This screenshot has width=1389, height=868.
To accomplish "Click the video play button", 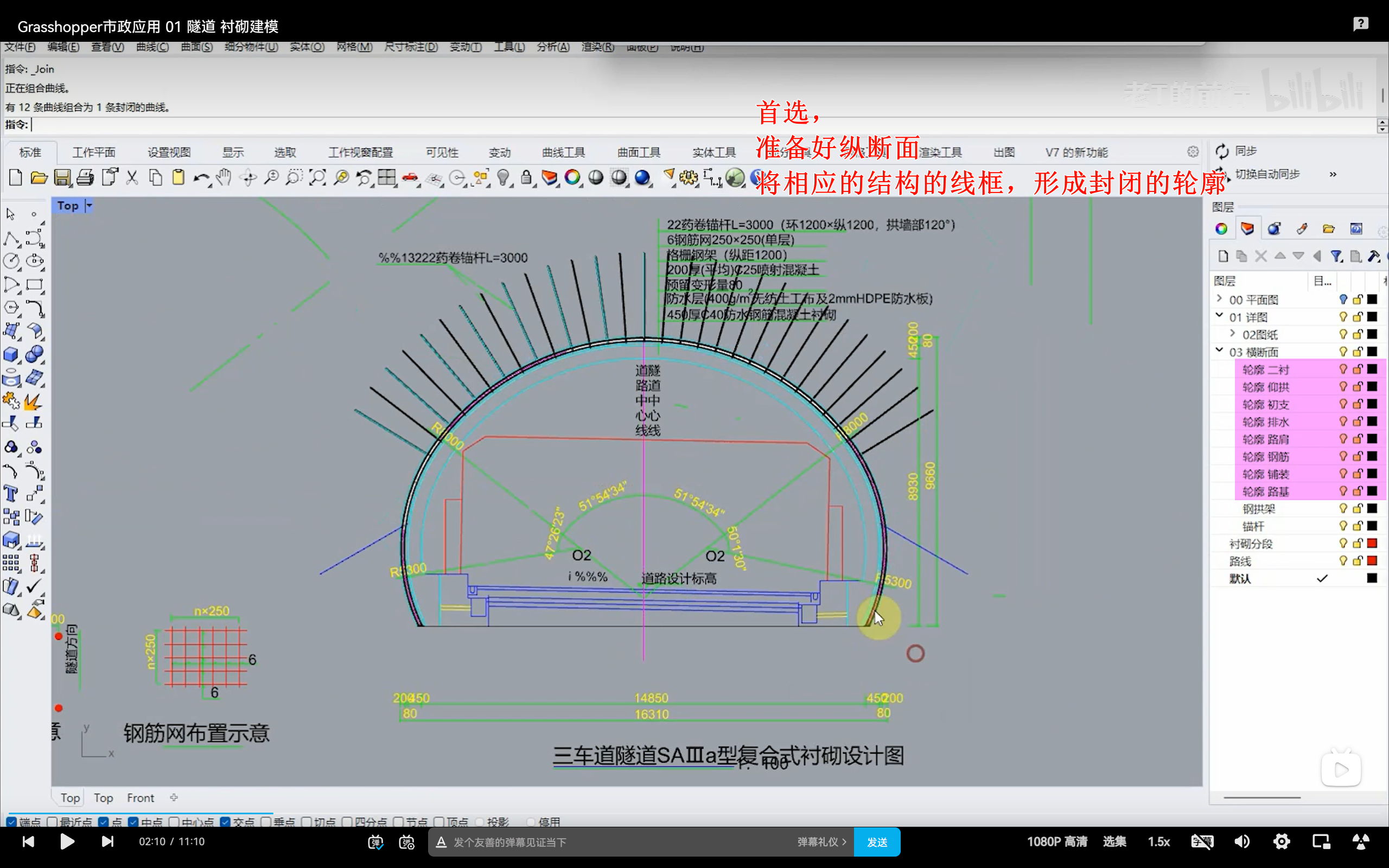I will click(67, 841).
